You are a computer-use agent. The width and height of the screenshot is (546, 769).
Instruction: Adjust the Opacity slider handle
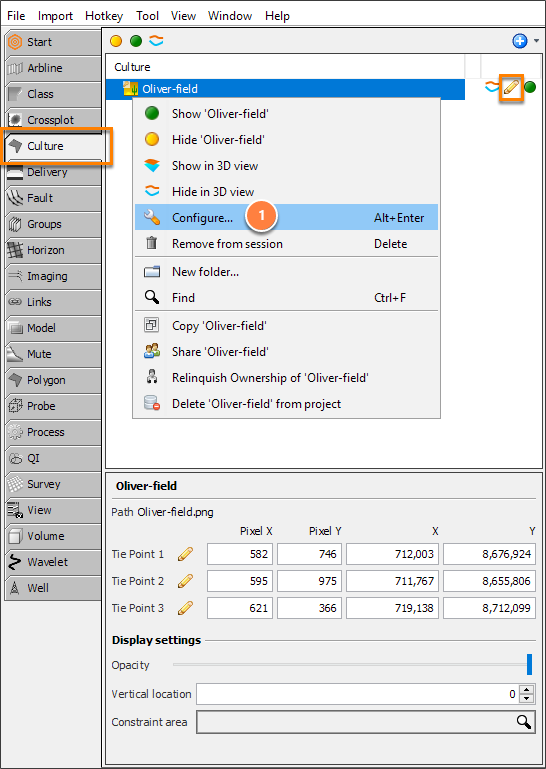[x=529, y=665]
